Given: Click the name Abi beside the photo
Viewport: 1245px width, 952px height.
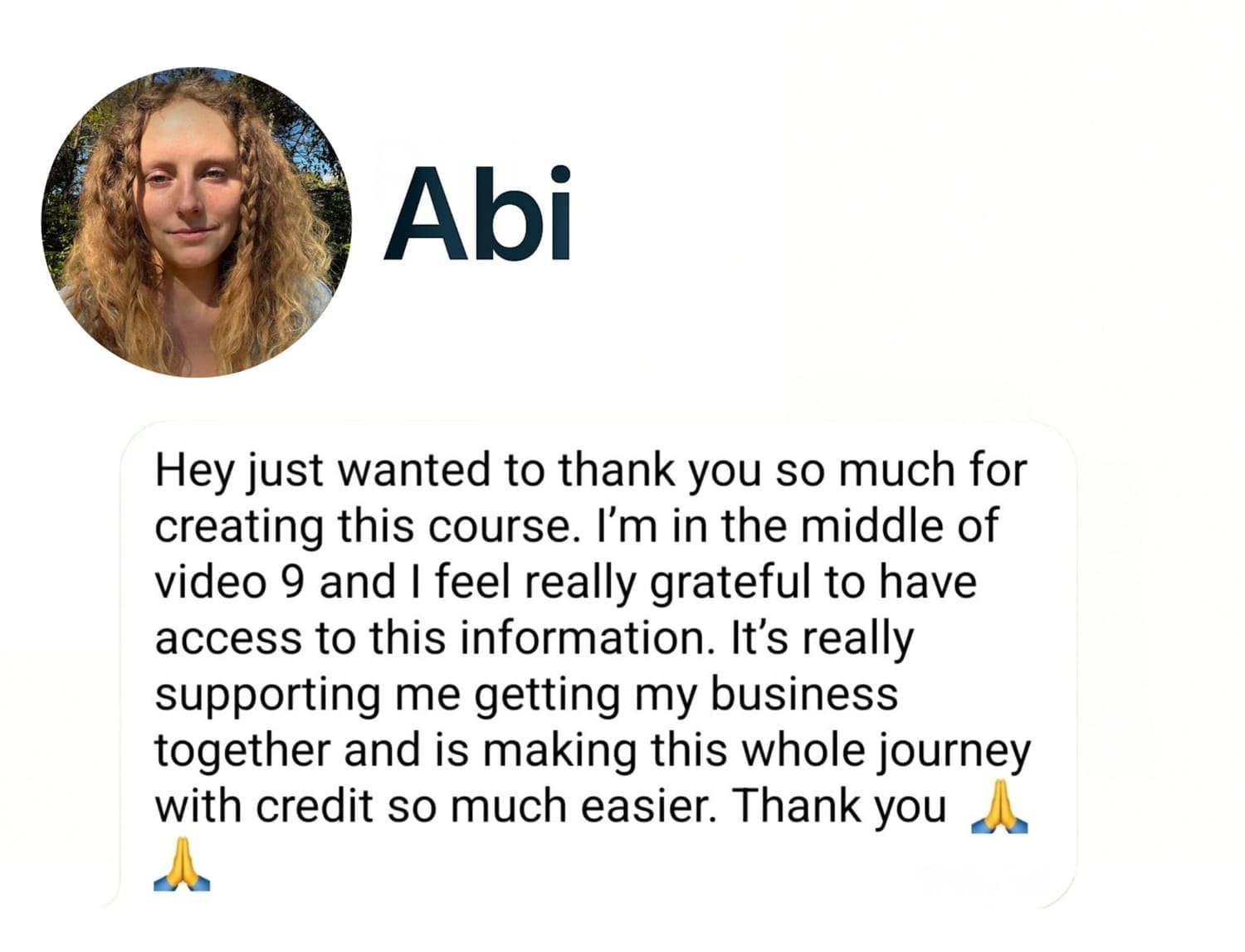Looking at the screenshot, I should (x=478, y=214).
